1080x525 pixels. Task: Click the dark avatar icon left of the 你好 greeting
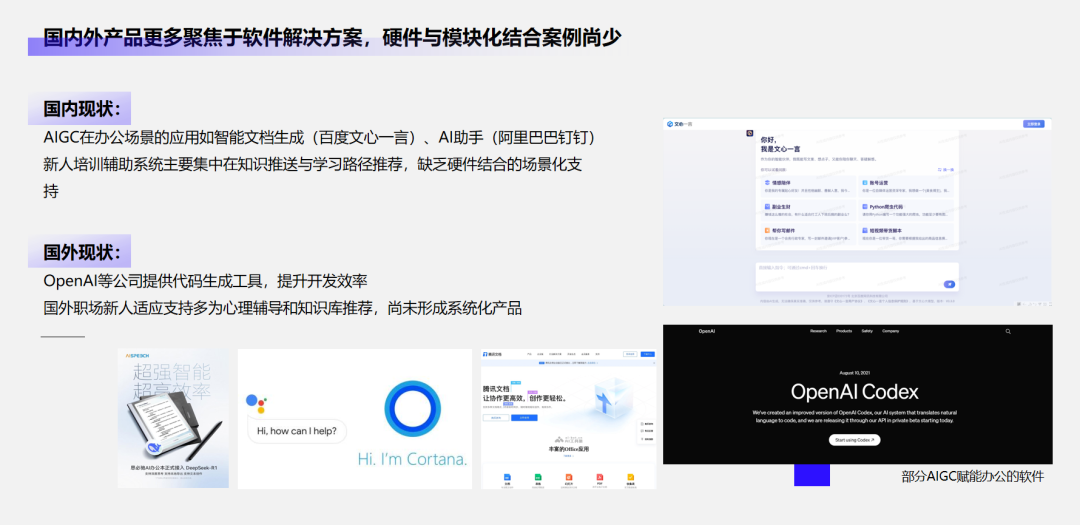[749, 133]
